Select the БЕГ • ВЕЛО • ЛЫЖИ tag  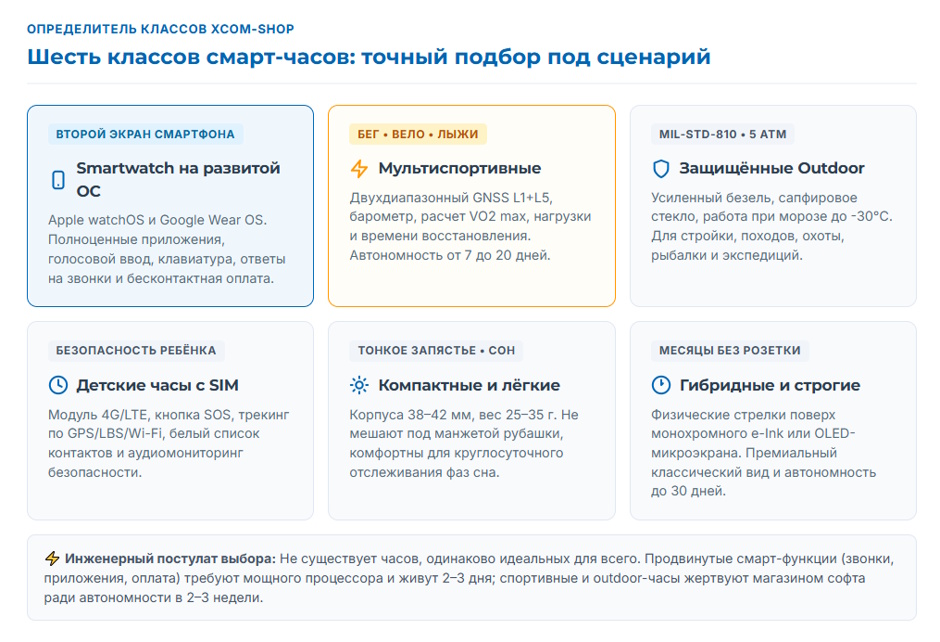[x=418, y=134]
